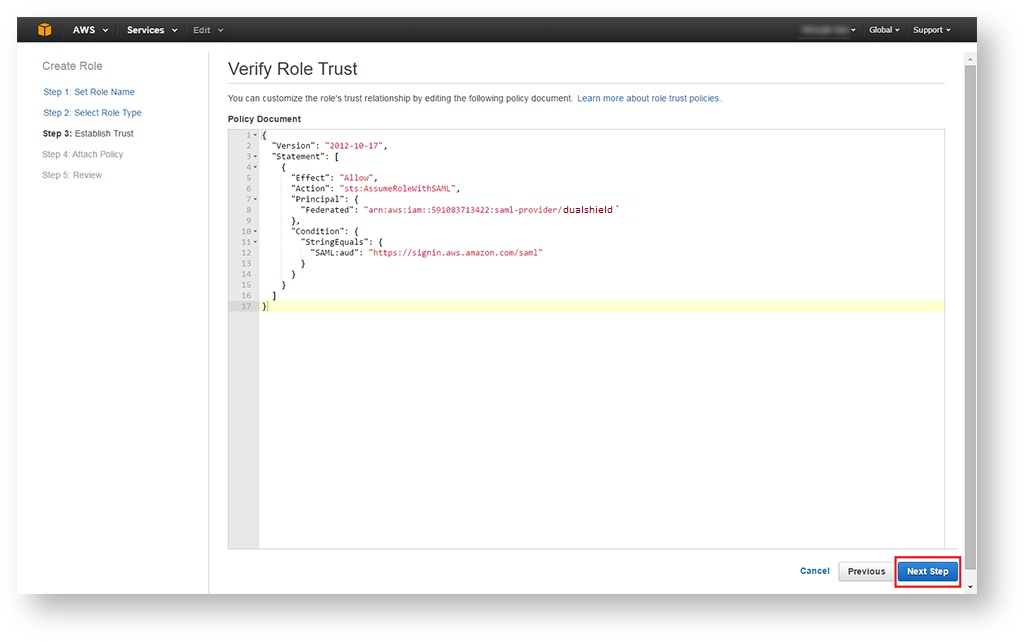Go to Step 2: Select Role Type
Viewport: 1025px width, 642px height.
click(x=92, y=113)
